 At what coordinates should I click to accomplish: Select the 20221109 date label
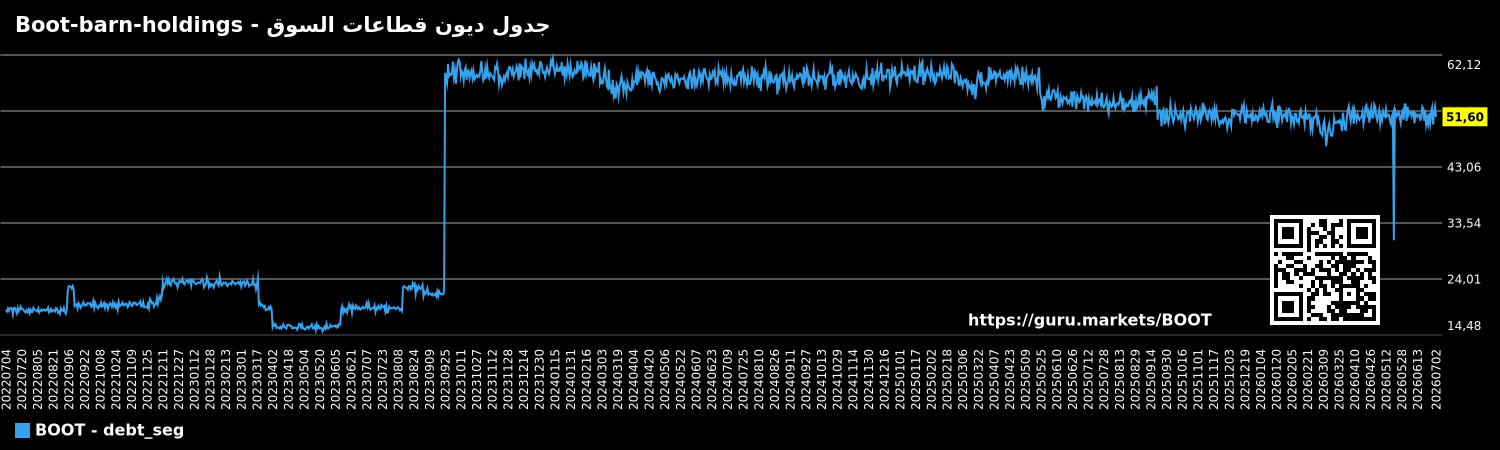coord(132,378)
